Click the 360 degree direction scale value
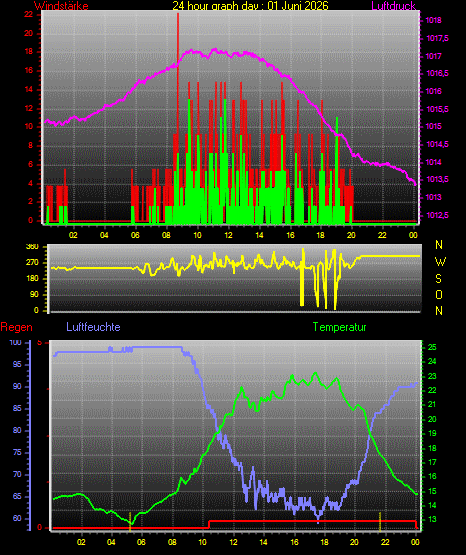This screenshot has width=466, height=555. 32,247
